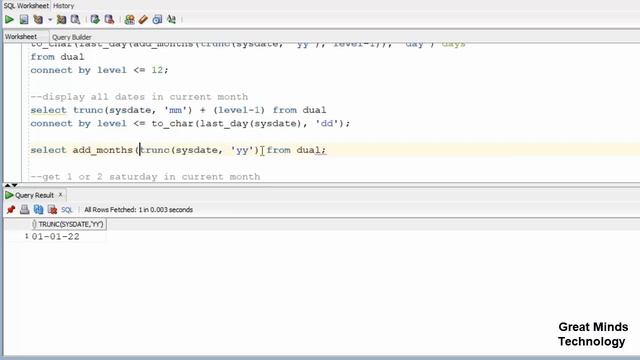Open the Query Builder tab
This screenshot has height=360, width=640.
[71, 37]
